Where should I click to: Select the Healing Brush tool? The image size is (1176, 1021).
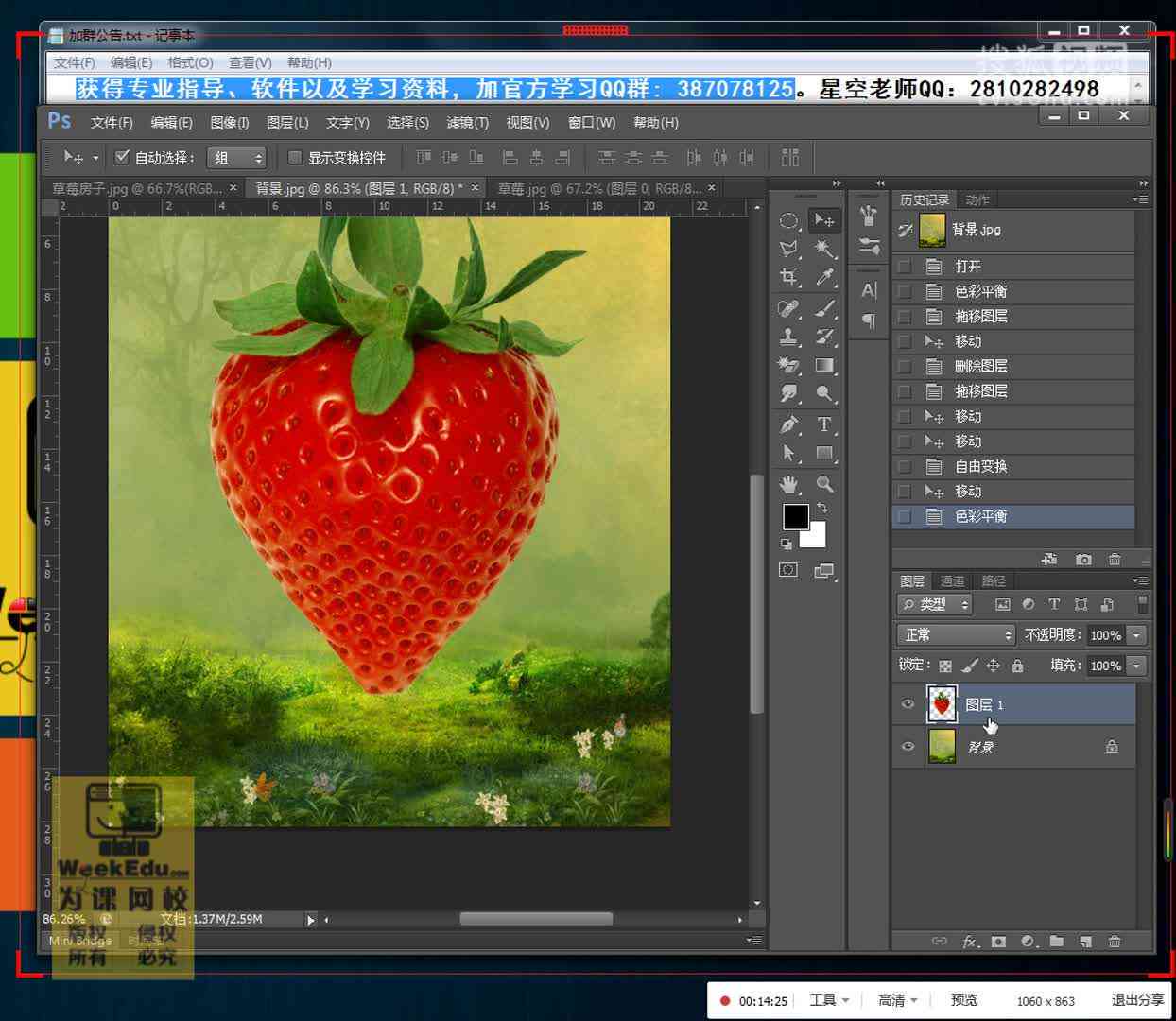(x=788, y=308)
